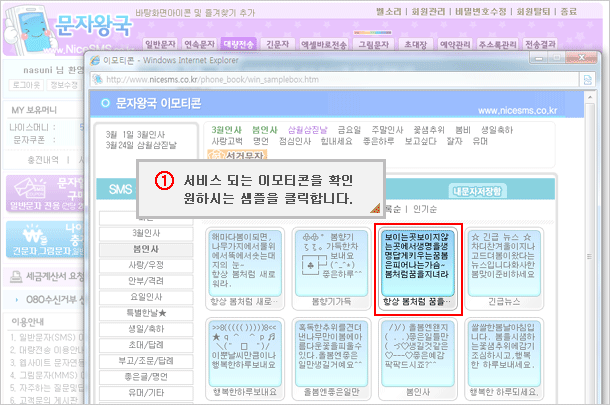The height and width of the screenshot is (405, 610).
Task: Click the popup address bar URL
Action: 212,80
